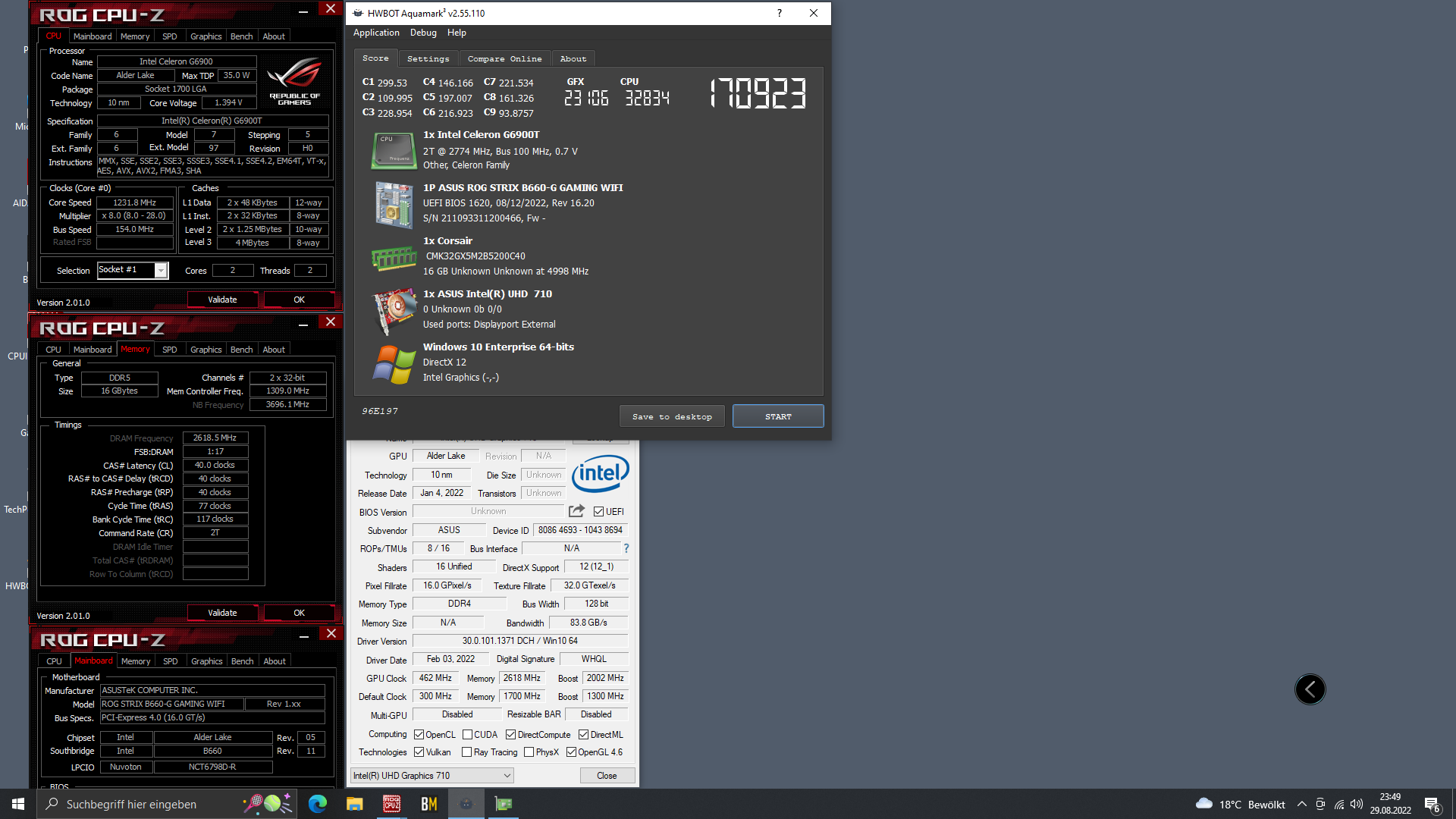Image resolution: width=1456 pixels, height=819 pixels.
Task: Click OK in middle CPU-Z Memory window
Action: [299, 613]
